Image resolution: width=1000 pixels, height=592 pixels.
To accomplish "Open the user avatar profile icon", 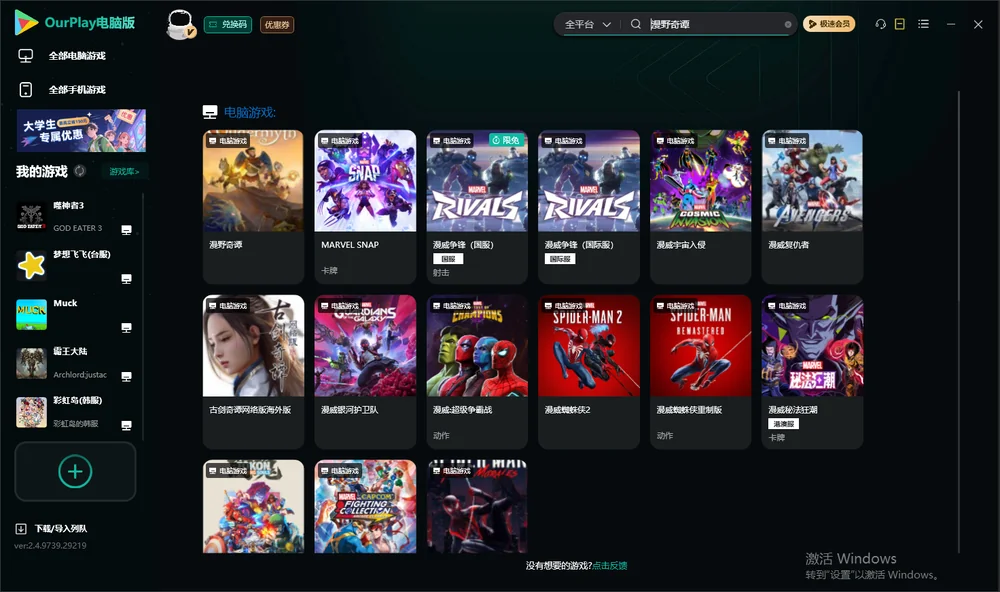I will pos(180,25).
